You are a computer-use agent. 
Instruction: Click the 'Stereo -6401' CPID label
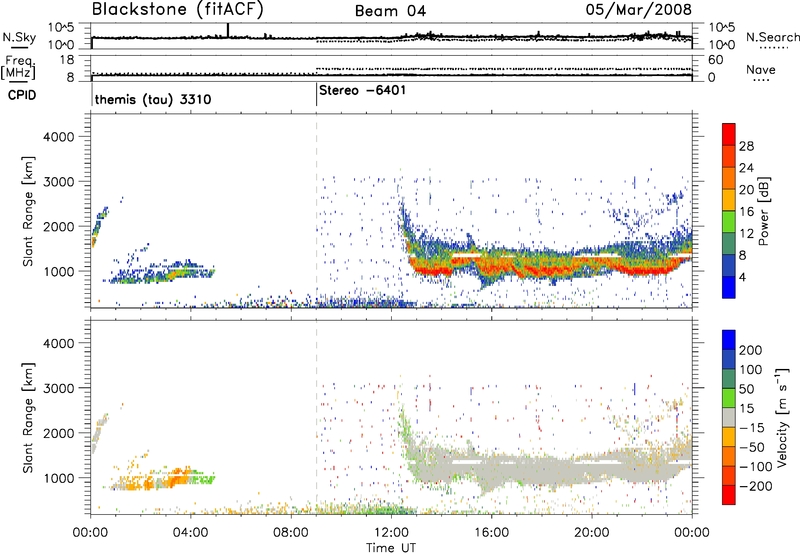(363, 90)
